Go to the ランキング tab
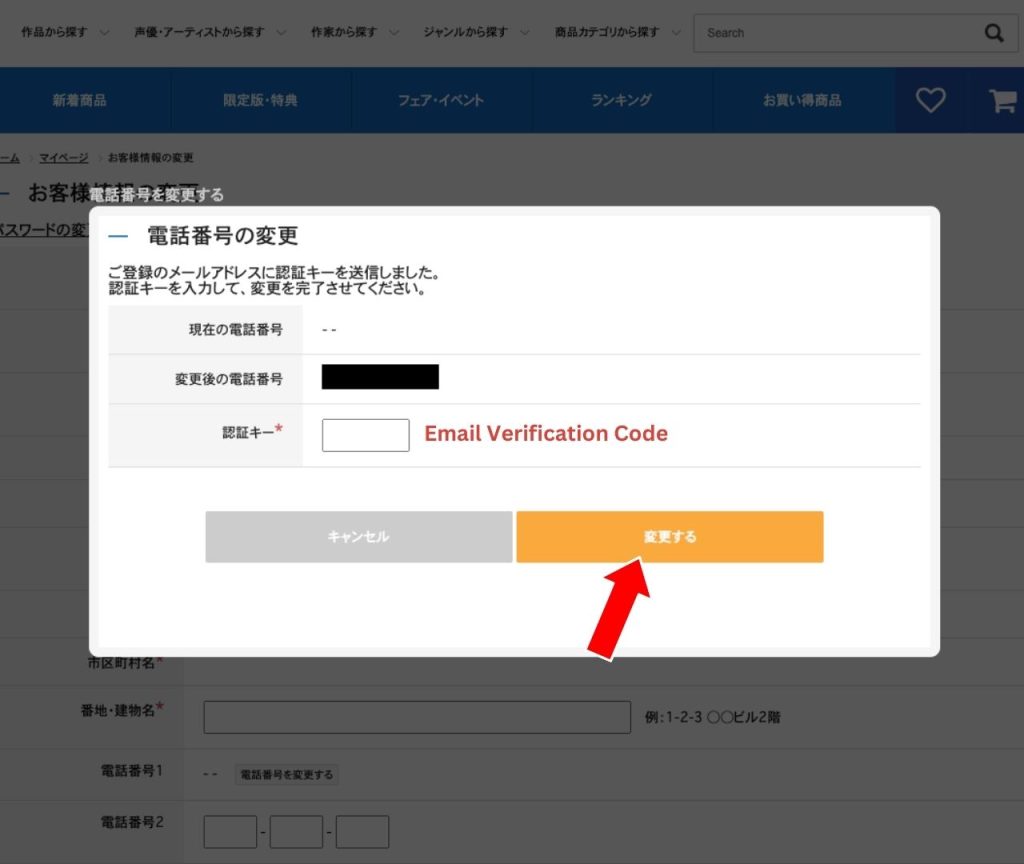 tap(622, 100)
